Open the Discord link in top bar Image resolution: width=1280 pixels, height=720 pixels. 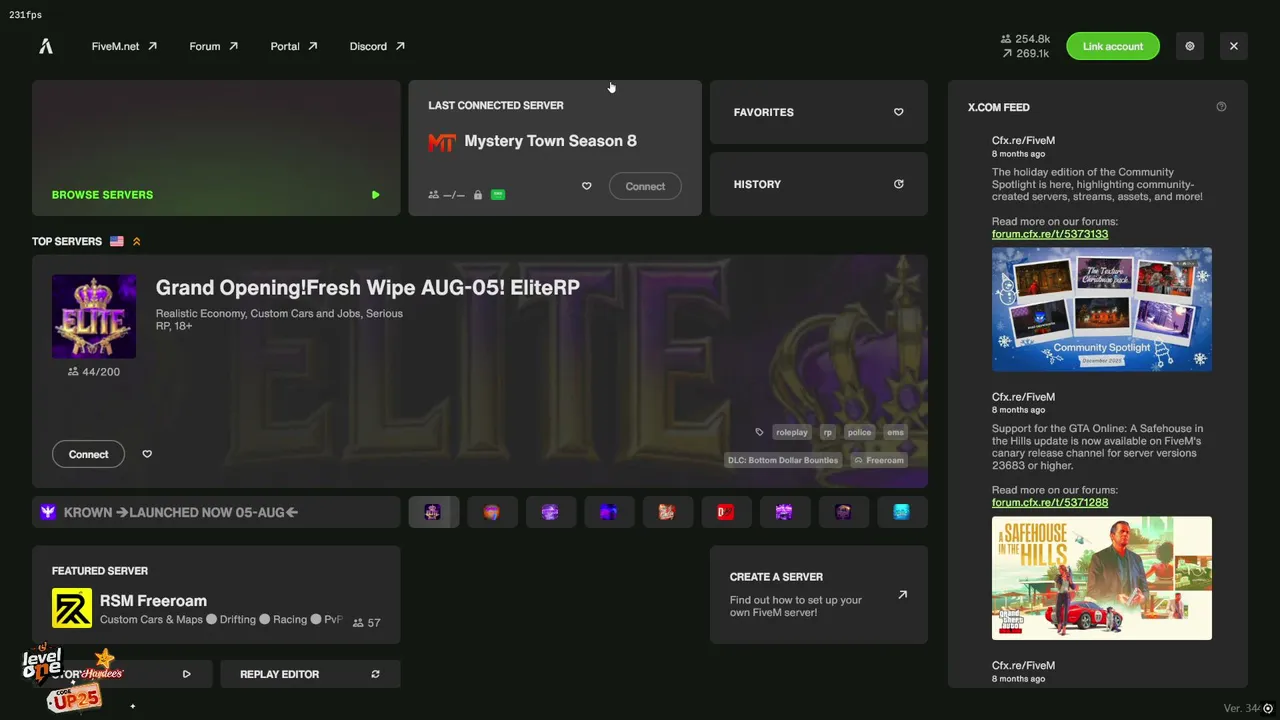pos(377,46)
